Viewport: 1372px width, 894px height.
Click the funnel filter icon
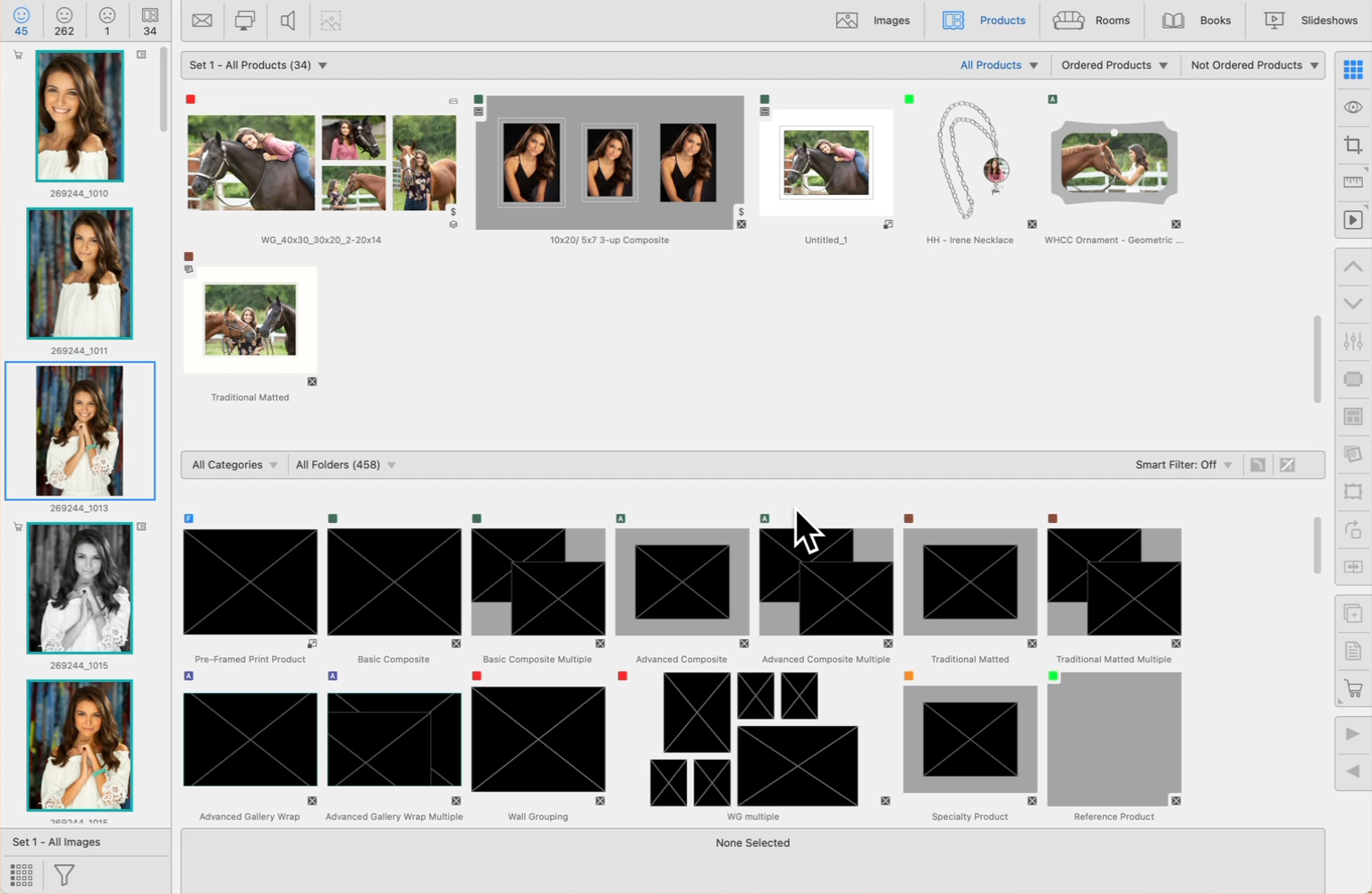pyautogui.click(x=64, y=873)
